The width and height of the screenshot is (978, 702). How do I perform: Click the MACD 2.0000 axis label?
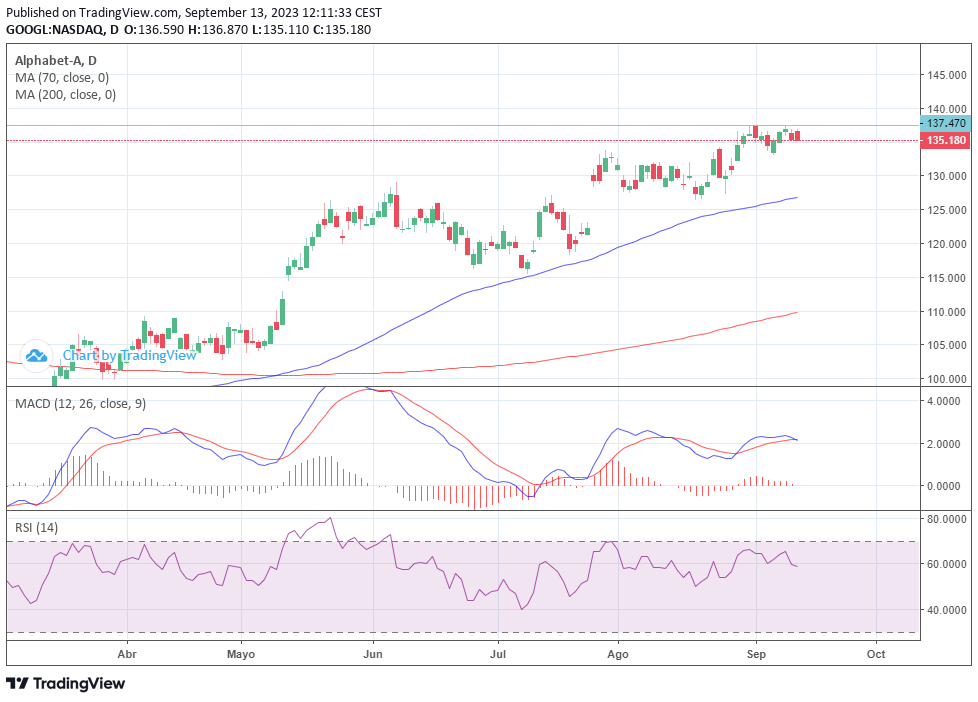pyautogui.click(x=944, y=444)
